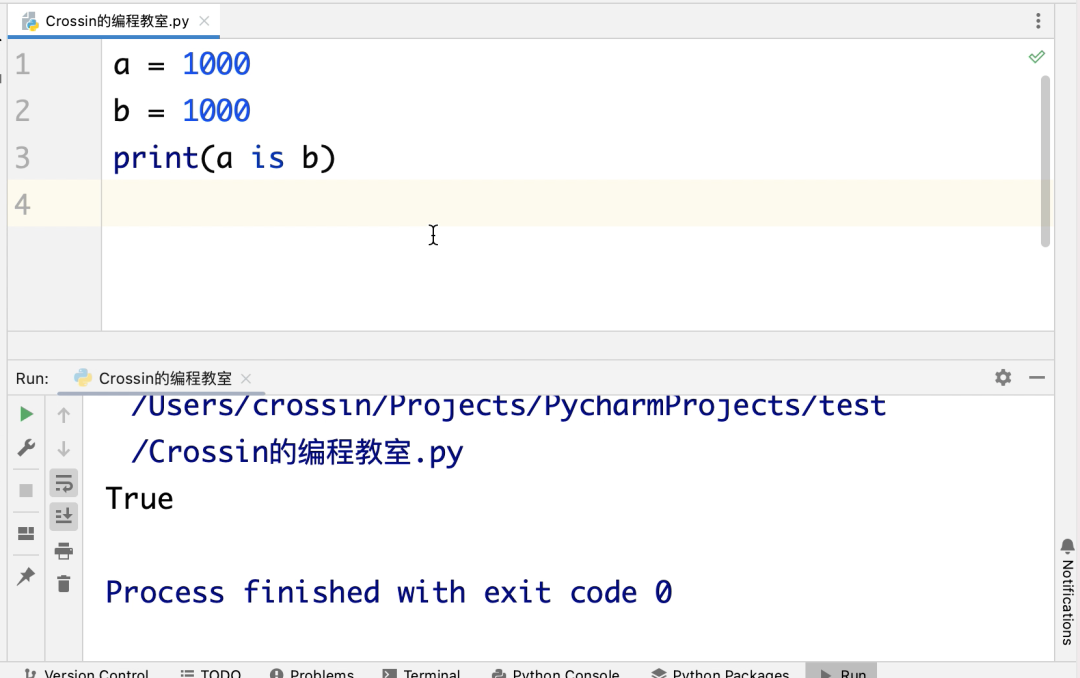
Task: Pin the Run tab with pin icon
Action: pyautogui.click(x=26, y=576)
